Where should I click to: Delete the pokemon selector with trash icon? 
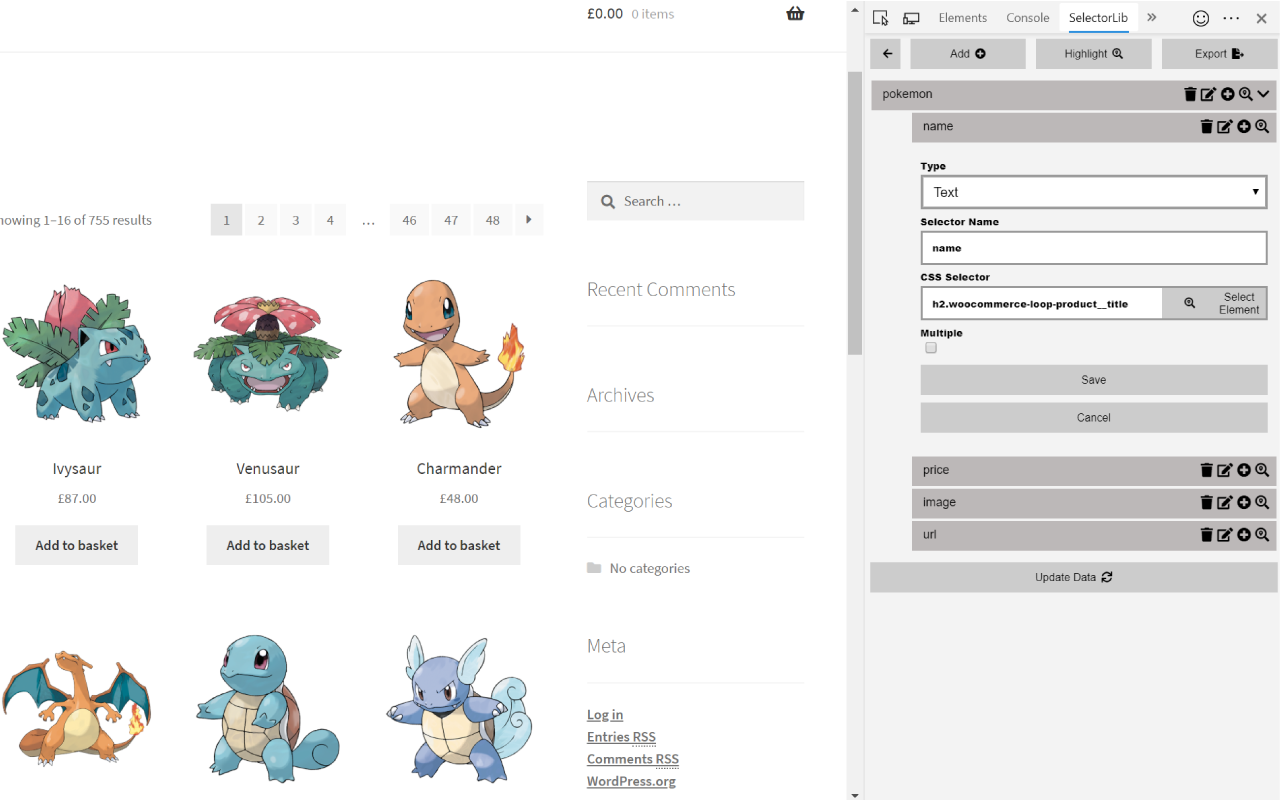click(x=1190, y=94)
